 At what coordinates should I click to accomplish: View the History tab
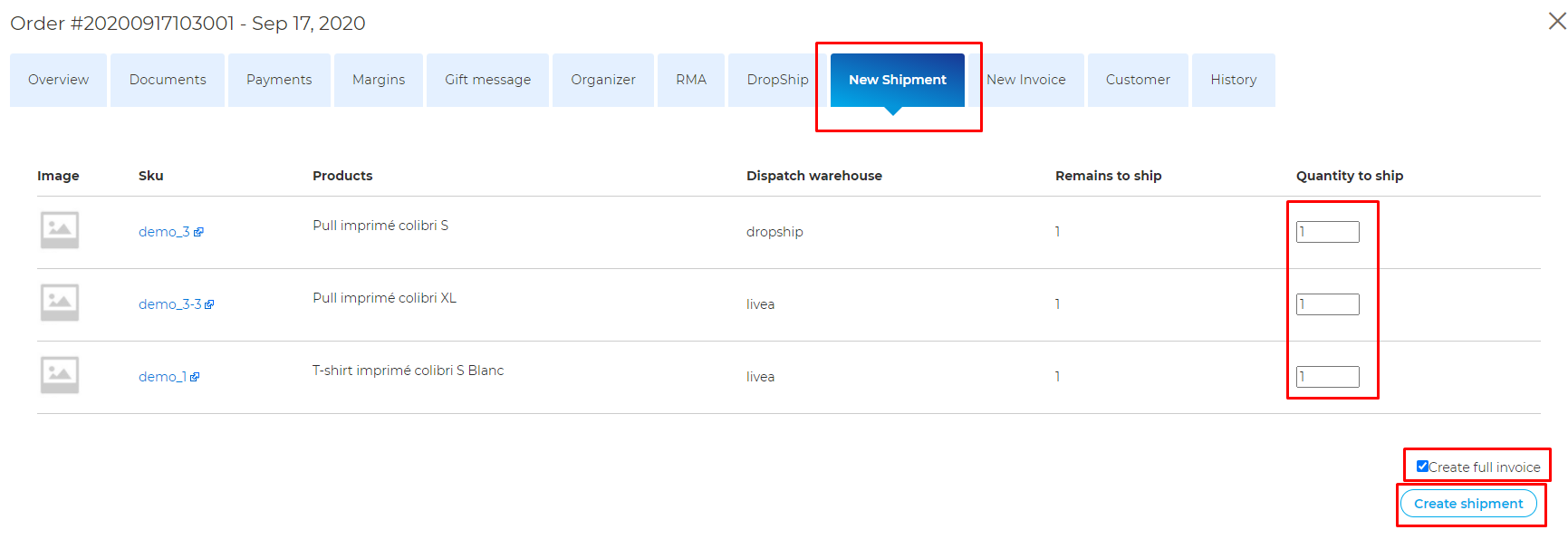(1234, 80)
